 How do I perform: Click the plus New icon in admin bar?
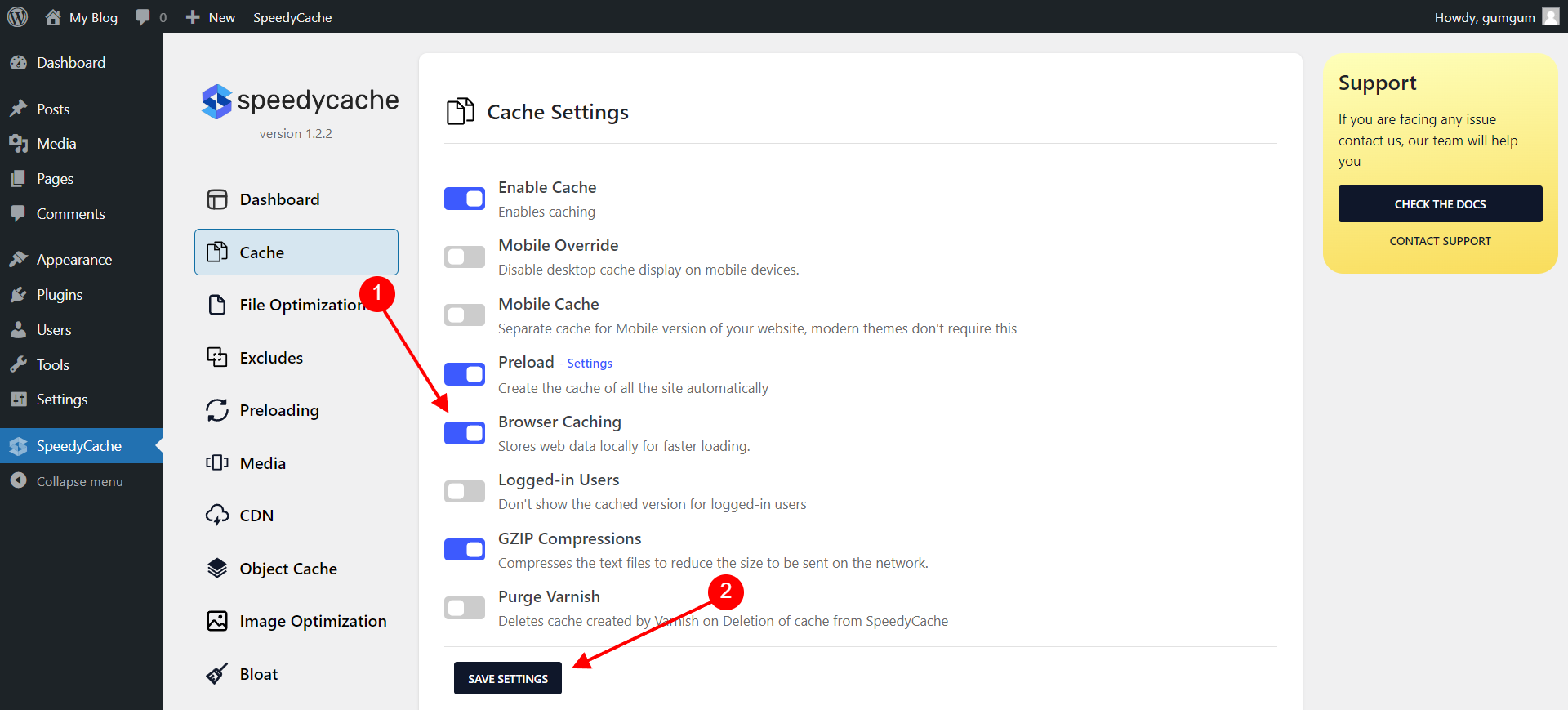193,17
